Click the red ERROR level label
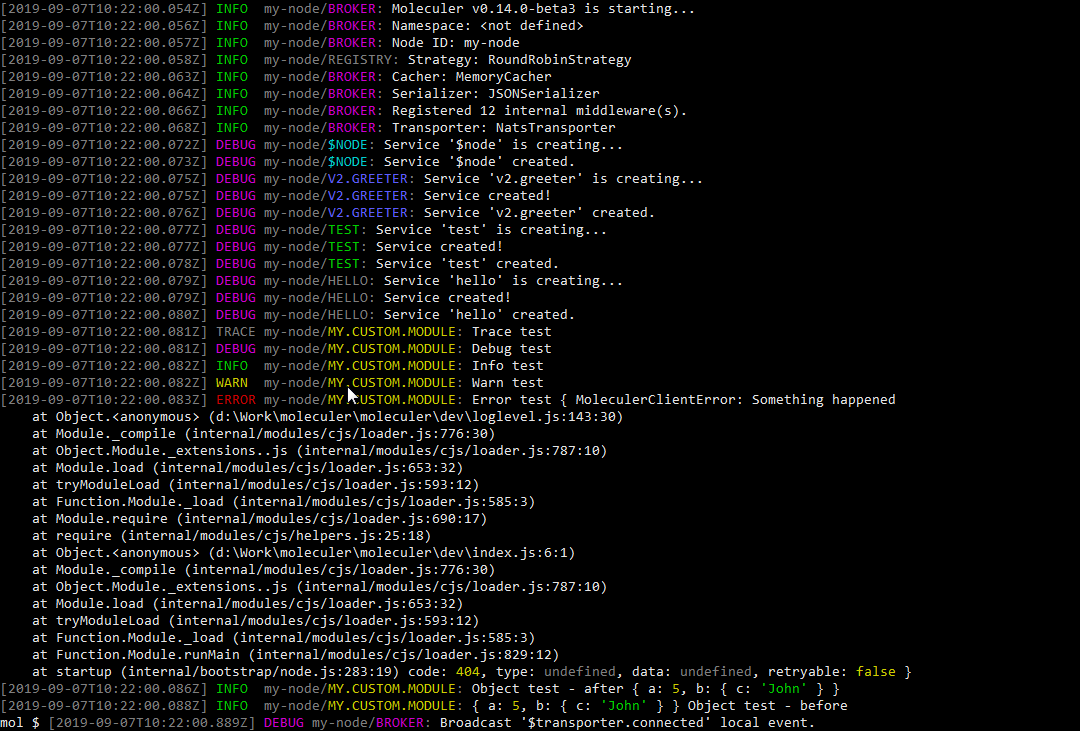Screen dimensions: 1080x731 point(236,400)
